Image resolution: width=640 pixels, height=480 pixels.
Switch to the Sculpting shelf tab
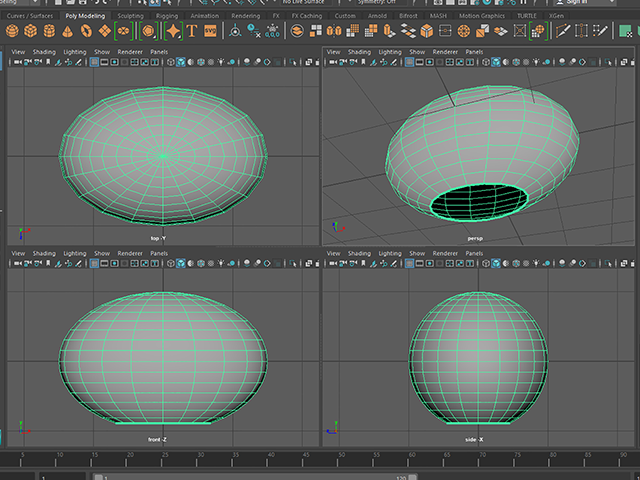click(131, 16)
